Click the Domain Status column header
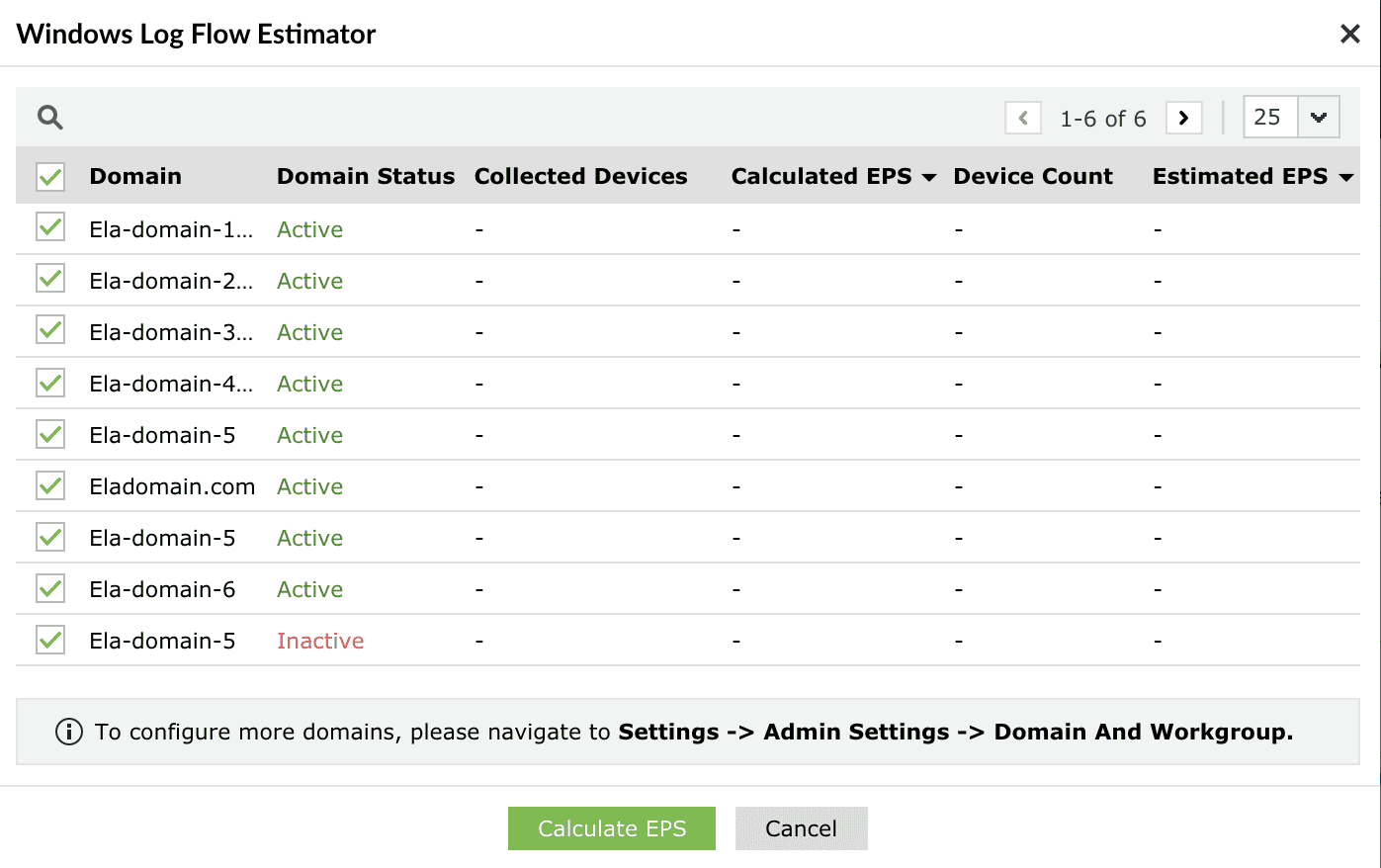This screenshot has height=868, width=1381. pyautogui.click(x=366, y=177)
